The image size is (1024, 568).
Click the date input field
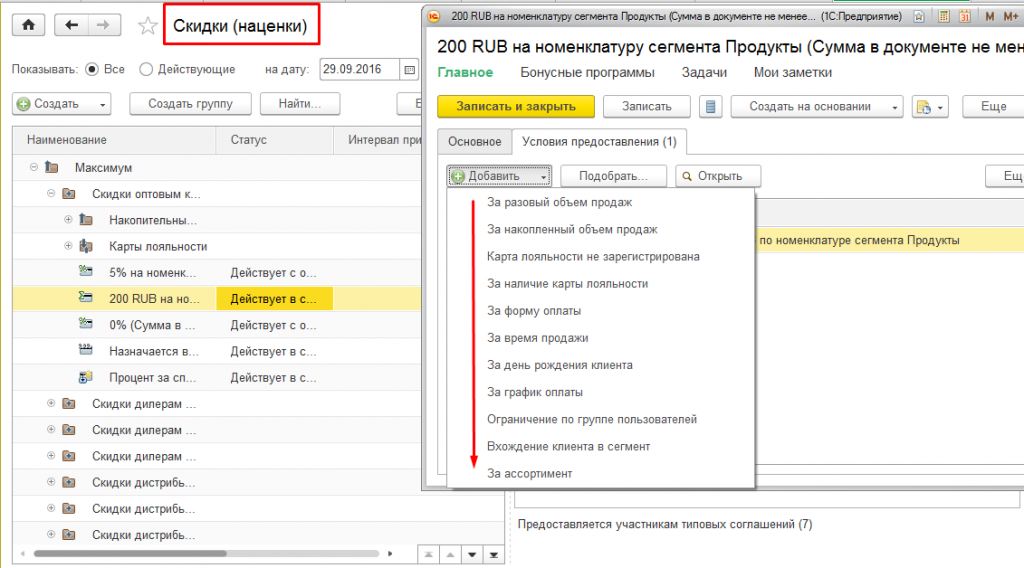[x=358, y=69]
